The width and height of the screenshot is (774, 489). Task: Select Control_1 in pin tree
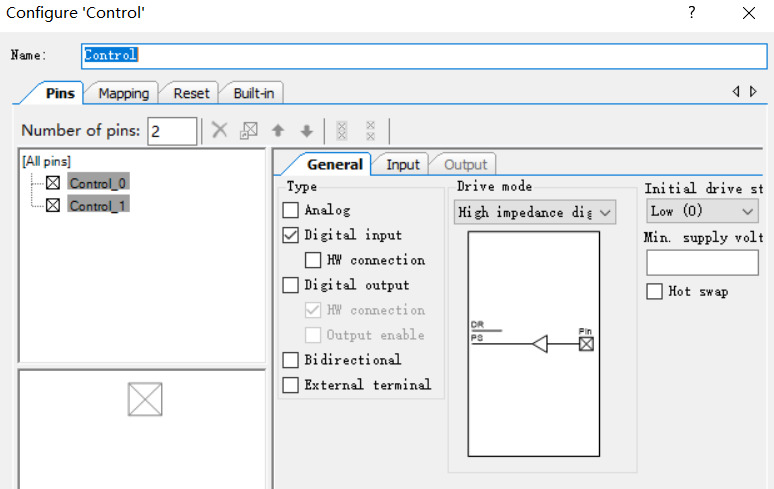tap(98, 206)
